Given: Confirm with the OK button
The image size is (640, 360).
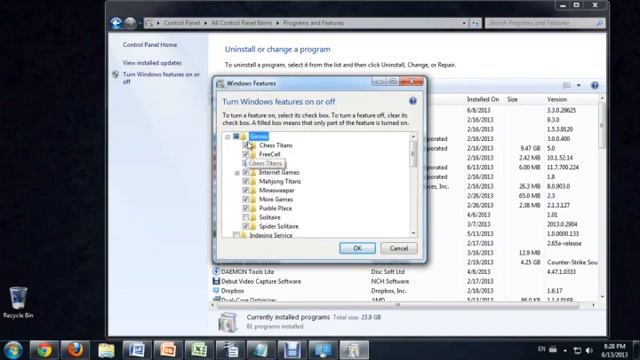Looking at the screenshot, I should tap(357, 248).
